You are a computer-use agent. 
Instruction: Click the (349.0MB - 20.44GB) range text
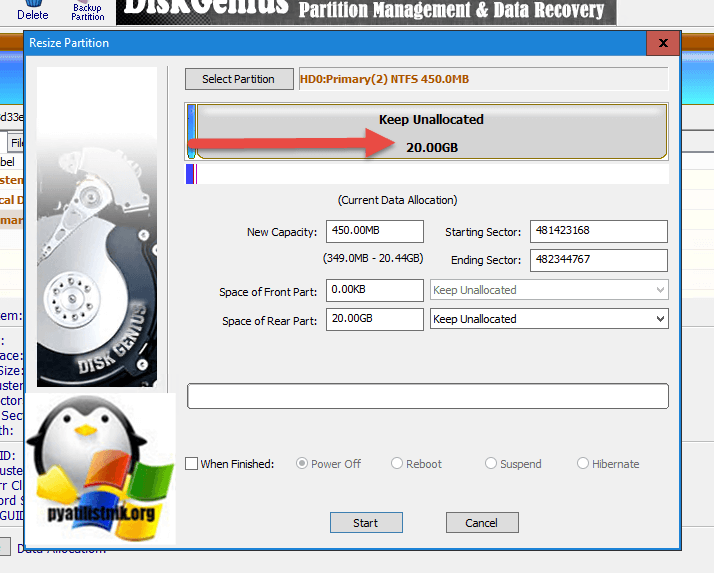click(373, 259)
